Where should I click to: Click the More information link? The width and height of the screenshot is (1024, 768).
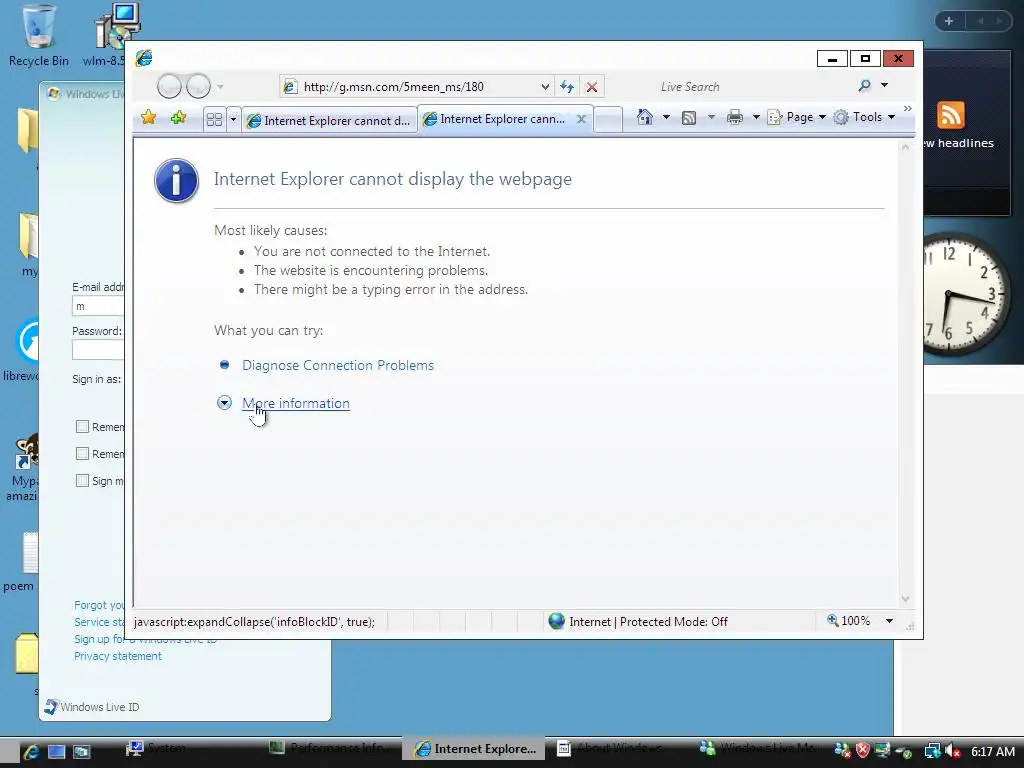[296, 403]
